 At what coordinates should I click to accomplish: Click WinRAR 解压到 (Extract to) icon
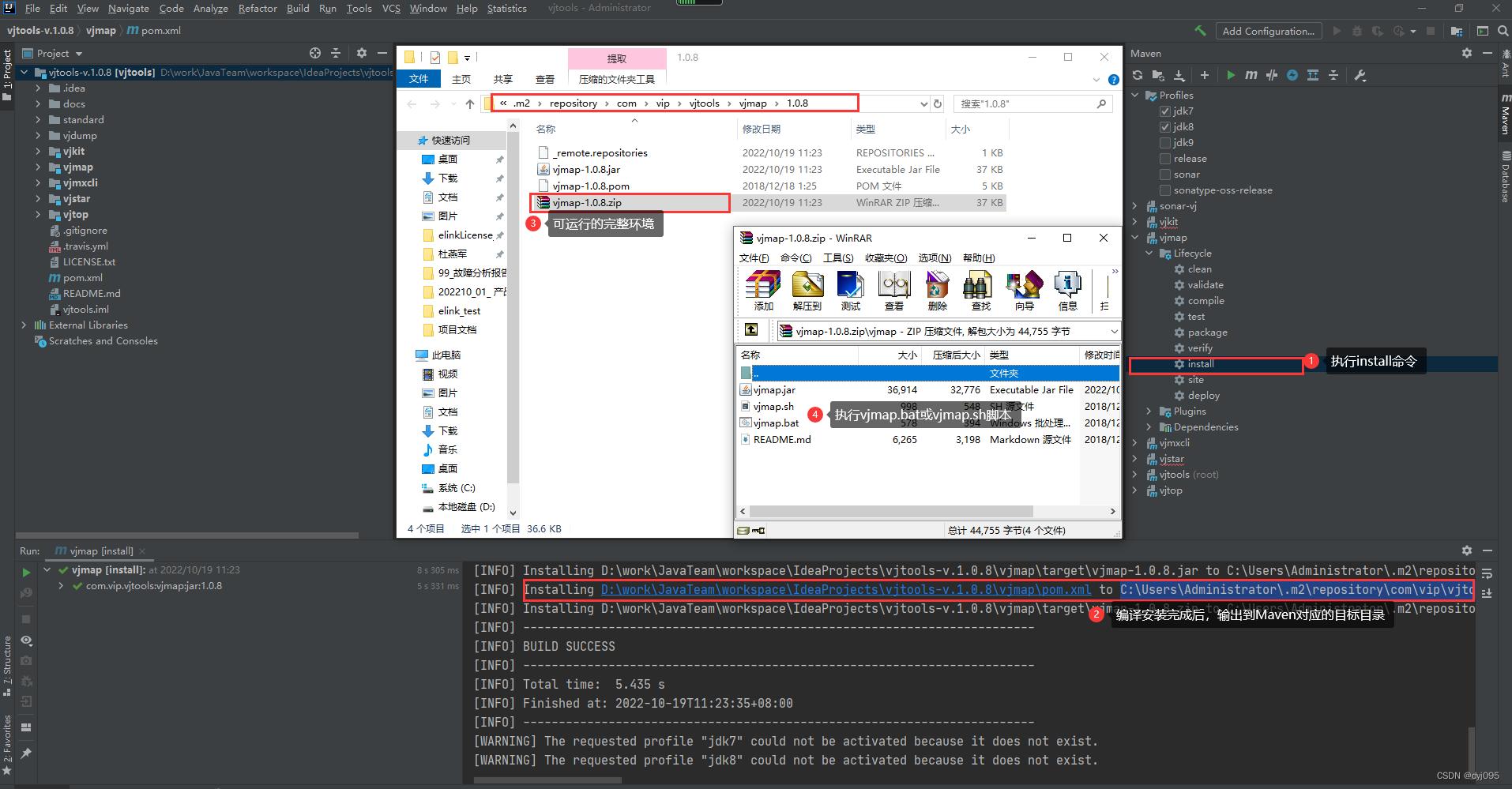(x=807, y=290)
